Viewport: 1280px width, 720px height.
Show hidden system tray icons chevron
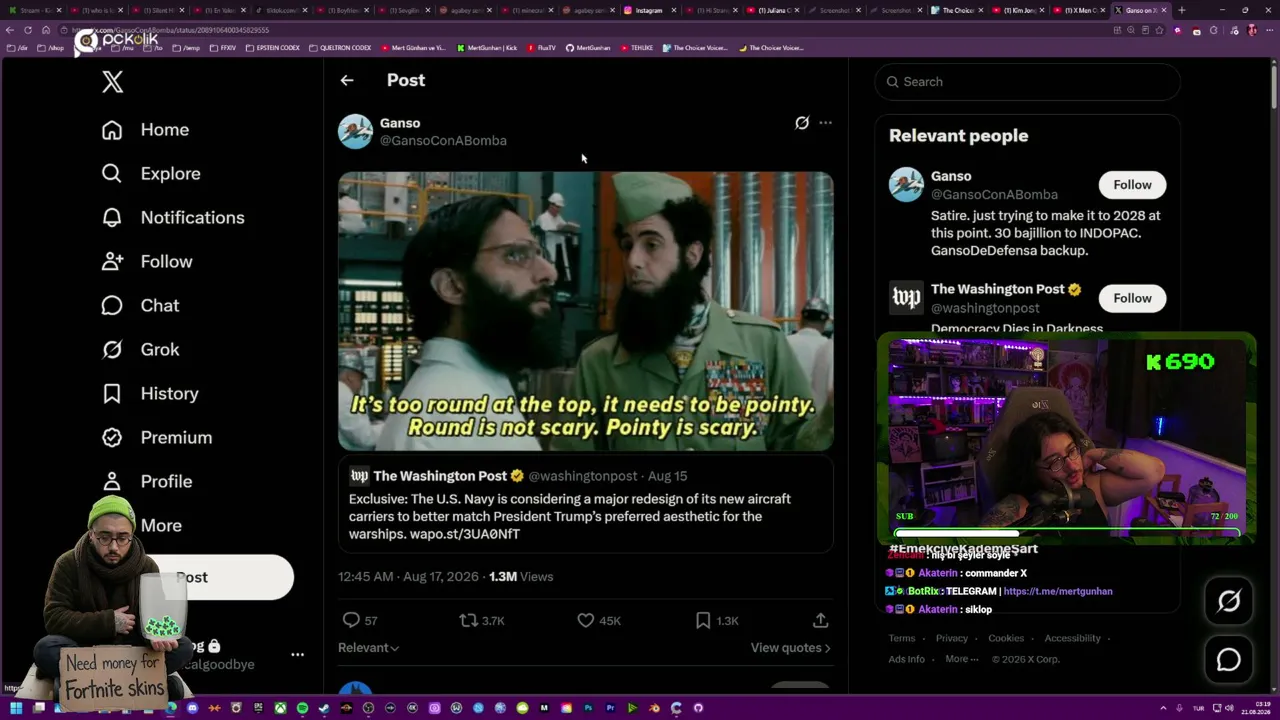[x=1163, y=708]
